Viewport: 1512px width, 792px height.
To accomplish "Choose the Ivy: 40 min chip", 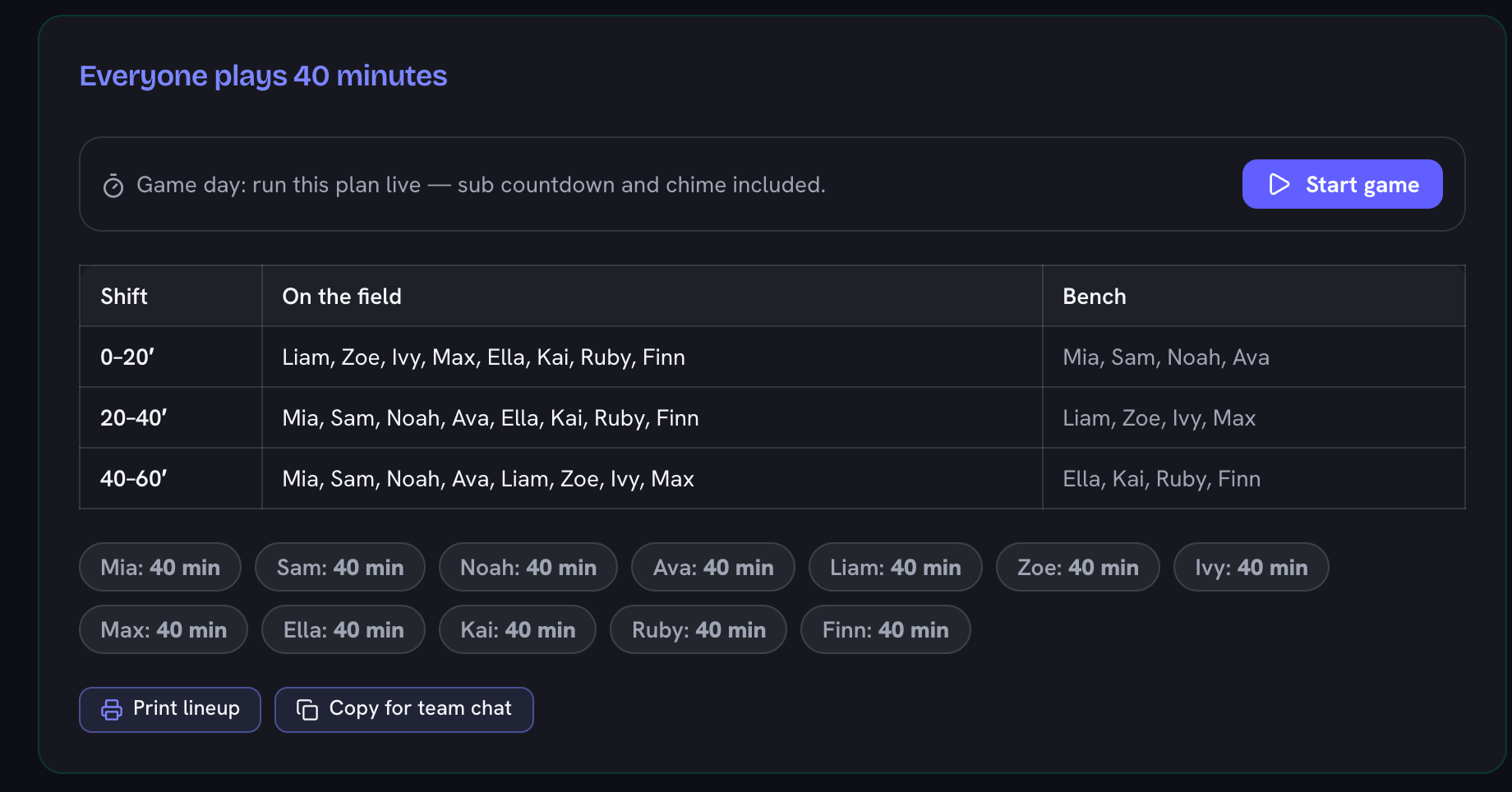I will [x=1251, y=567].
